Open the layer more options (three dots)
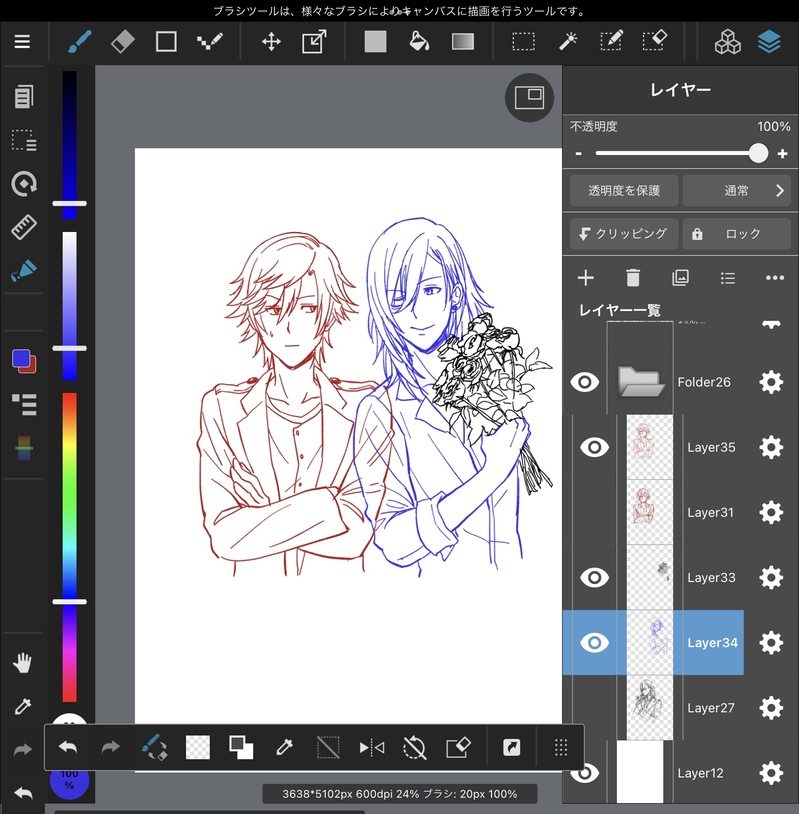This screenshot has height=814, width=799. click(x=775, y=278)
